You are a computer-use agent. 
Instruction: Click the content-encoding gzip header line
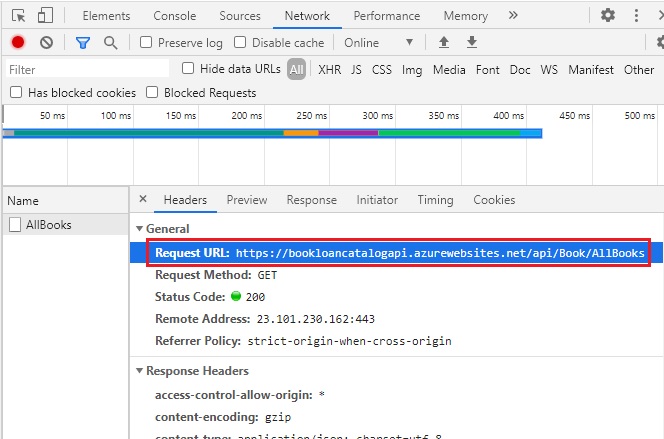(223, 417)
